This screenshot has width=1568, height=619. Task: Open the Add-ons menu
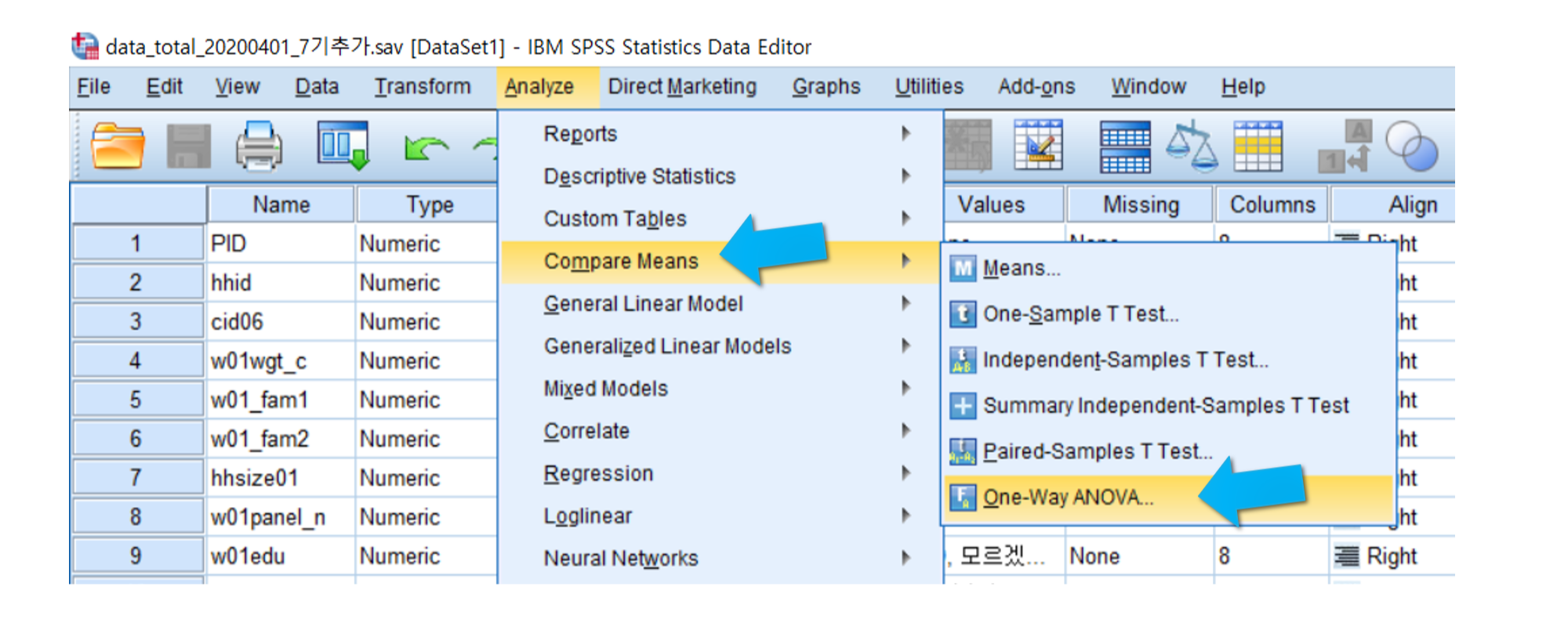point(1036,86)
